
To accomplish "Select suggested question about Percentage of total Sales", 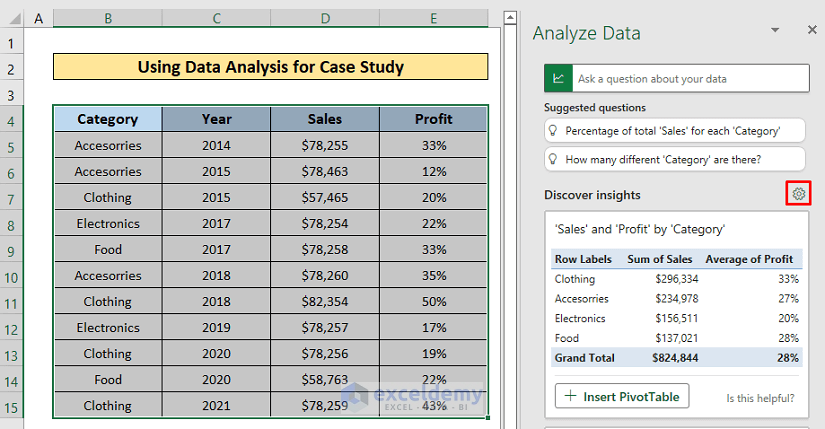I will click(x=672, y=131).
